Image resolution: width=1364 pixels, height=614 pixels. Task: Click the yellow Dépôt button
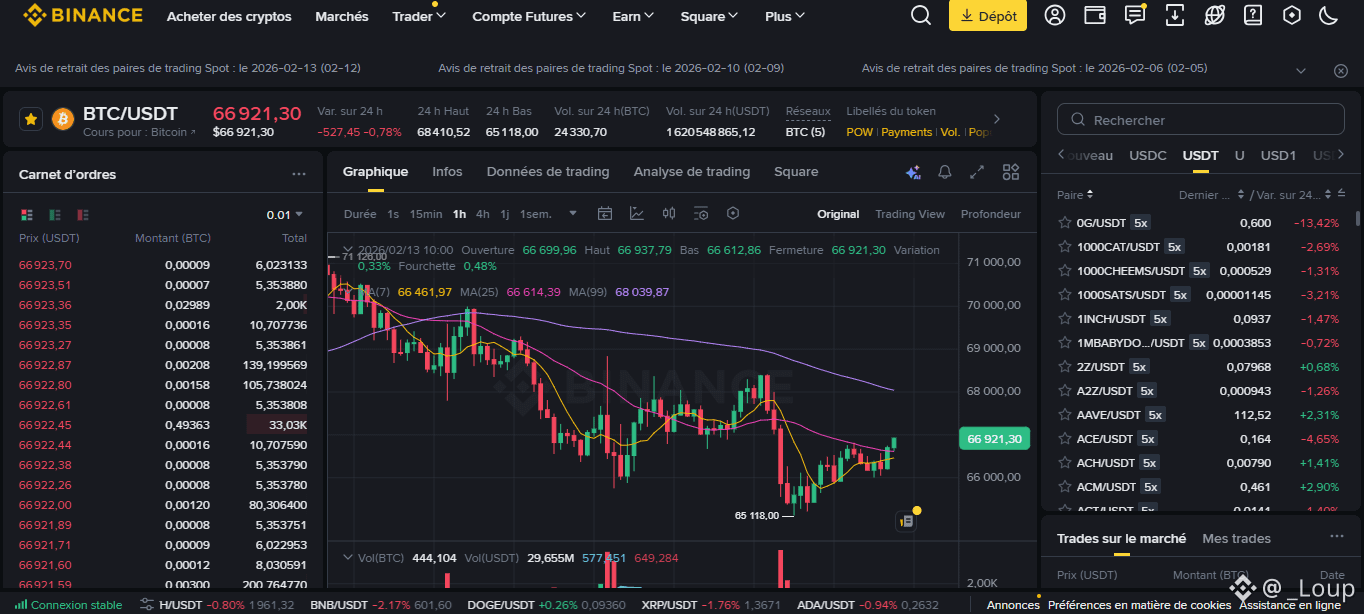point(988,16)
